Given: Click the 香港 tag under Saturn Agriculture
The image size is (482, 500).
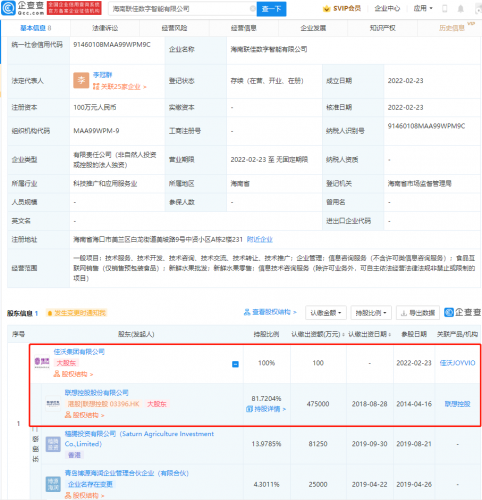Looking at the screenshot, I should tap(74, 455).
